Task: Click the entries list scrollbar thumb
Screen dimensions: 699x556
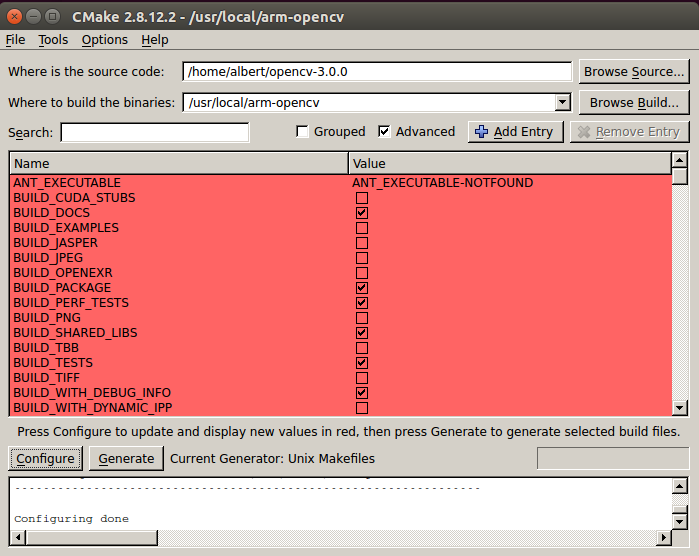Action: pos(679,176)
